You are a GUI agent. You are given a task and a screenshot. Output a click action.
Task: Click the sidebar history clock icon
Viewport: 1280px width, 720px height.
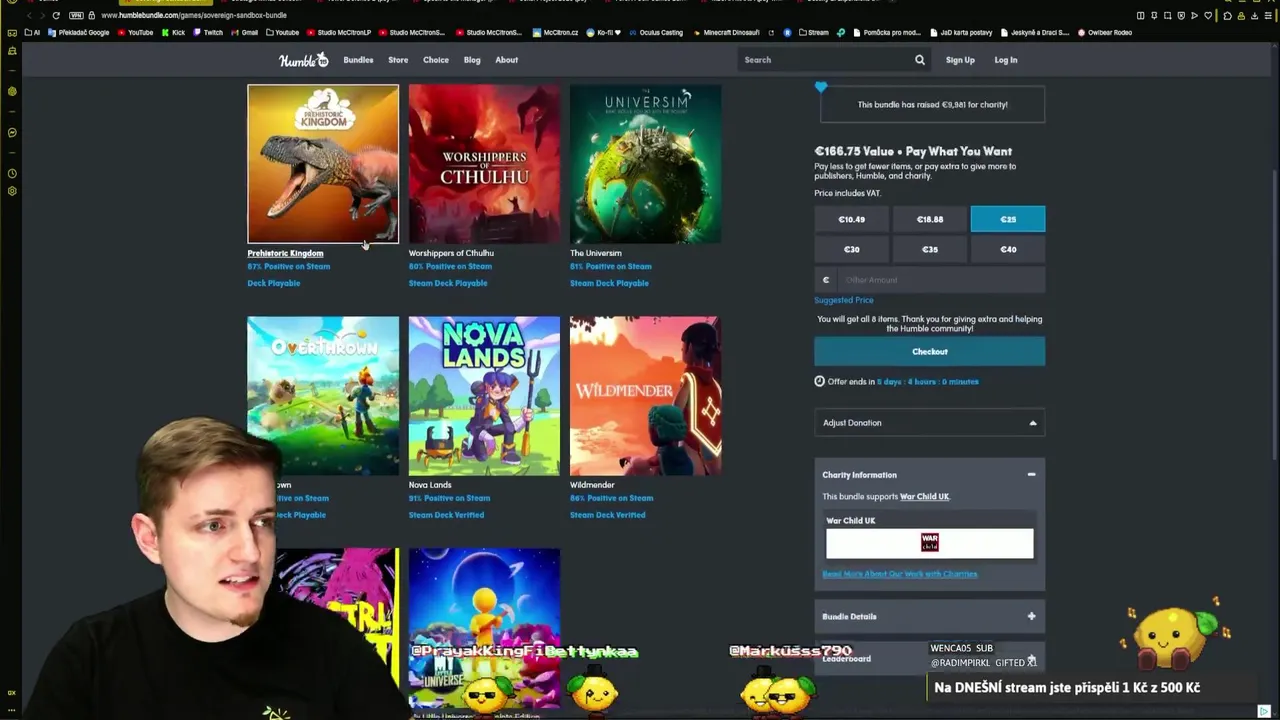tap(12, 173)
